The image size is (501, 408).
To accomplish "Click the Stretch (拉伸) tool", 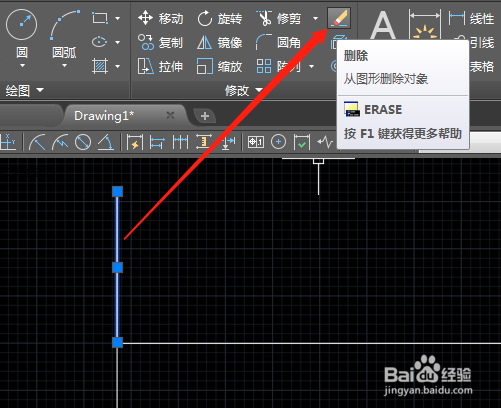I will (x=161, y=66).
